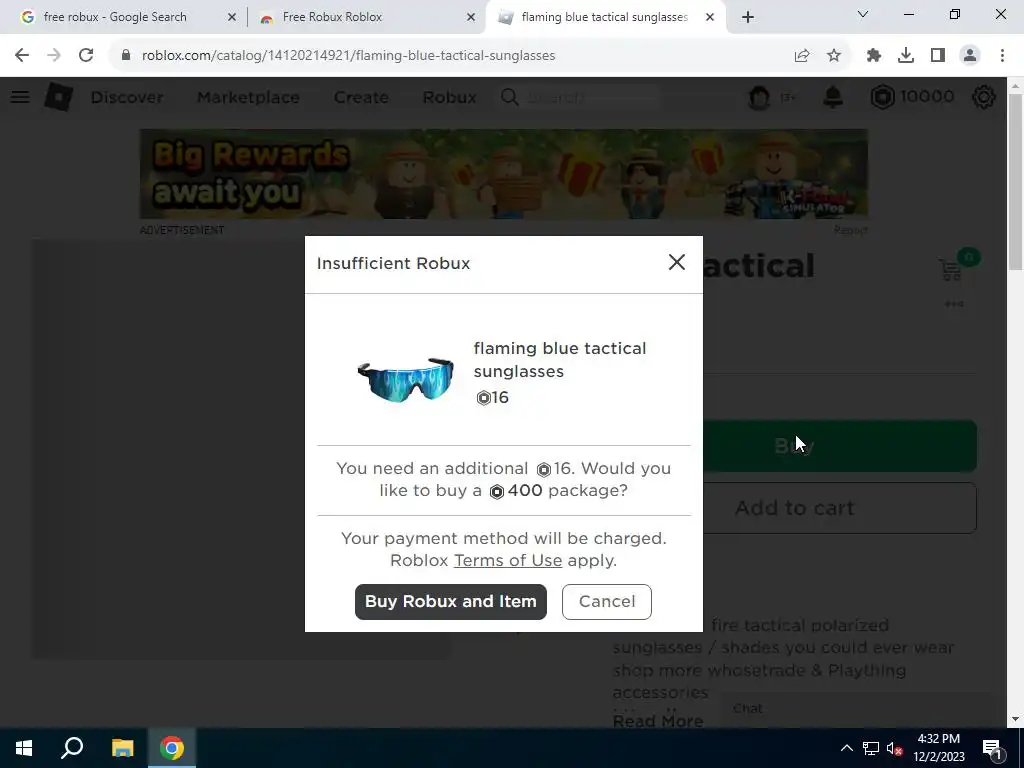Click the network tray icon
Image resolution: width=1024 pixels, height=768 pixels.
(x=871, y=748)
